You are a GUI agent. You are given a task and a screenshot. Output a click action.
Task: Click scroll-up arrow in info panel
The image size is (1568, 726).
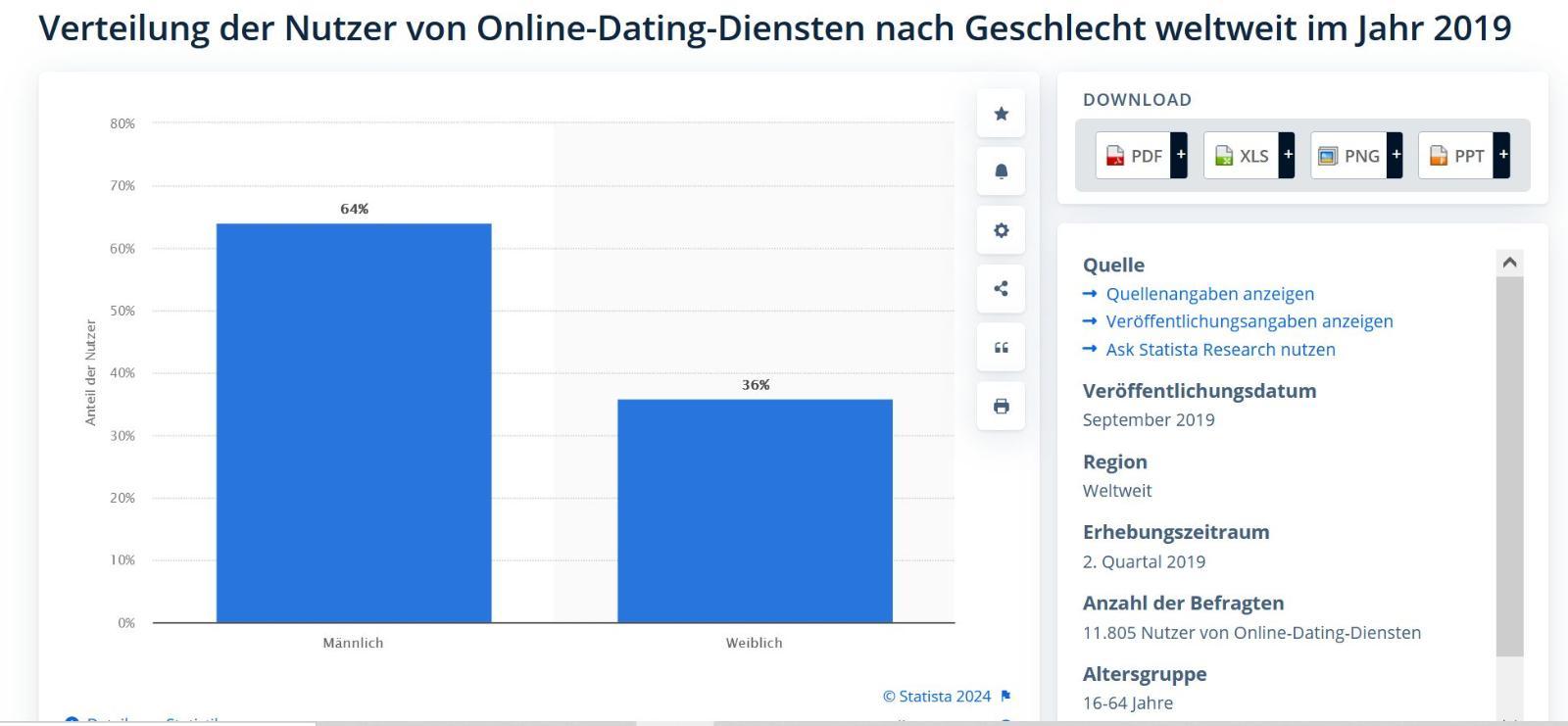pos(1509,263)
